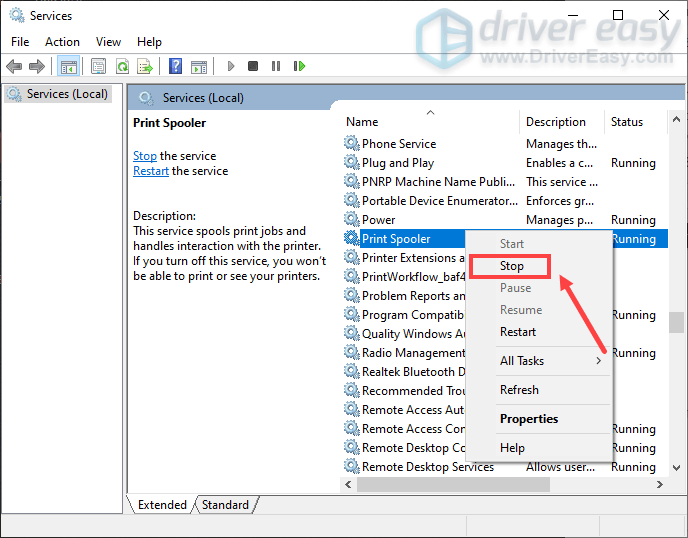This screenshot has height=538, width=688.
Task: Select the Radio Management service
Action: coord(404,352)
